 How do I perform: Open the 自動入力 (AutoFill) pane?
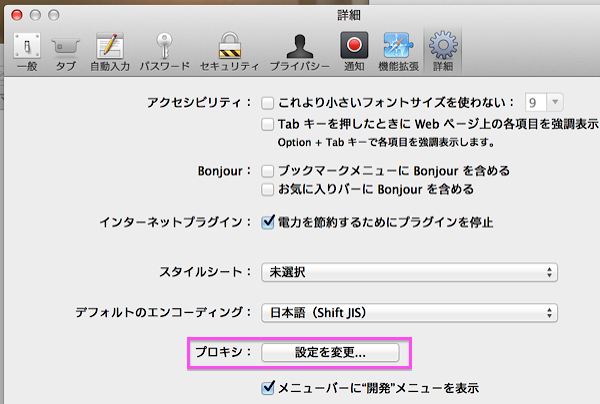pos(110,52)
